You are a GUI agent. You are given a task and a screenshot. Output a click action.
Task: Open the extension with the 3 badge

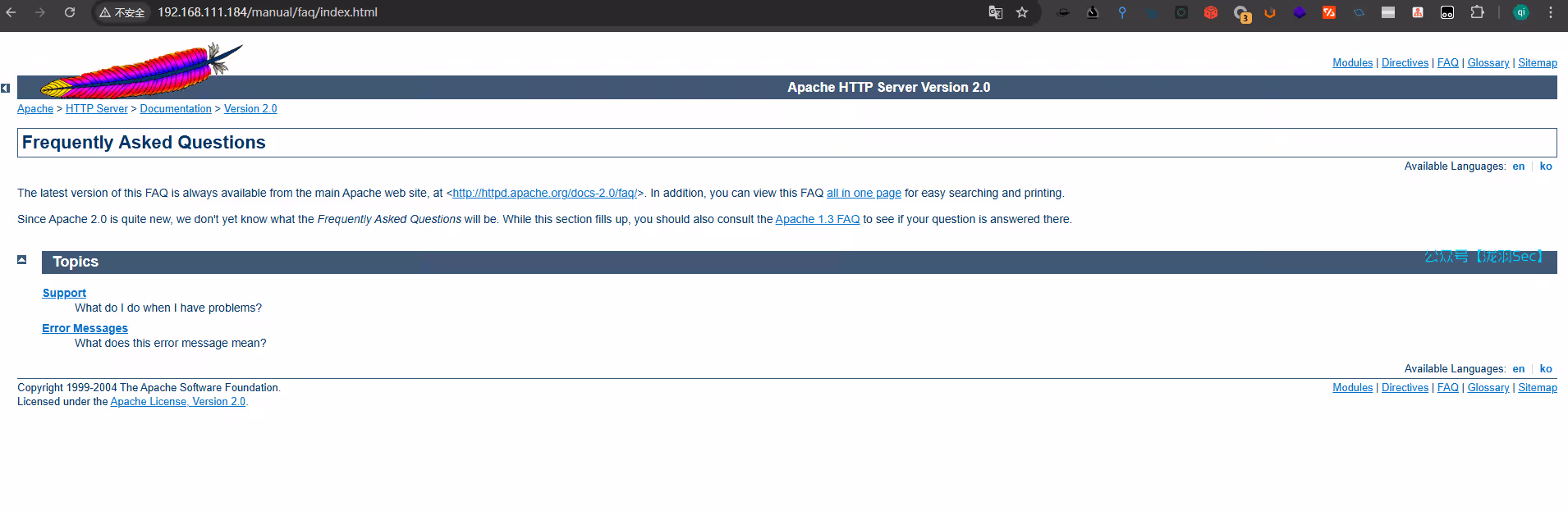click(x=1241, y=13)
